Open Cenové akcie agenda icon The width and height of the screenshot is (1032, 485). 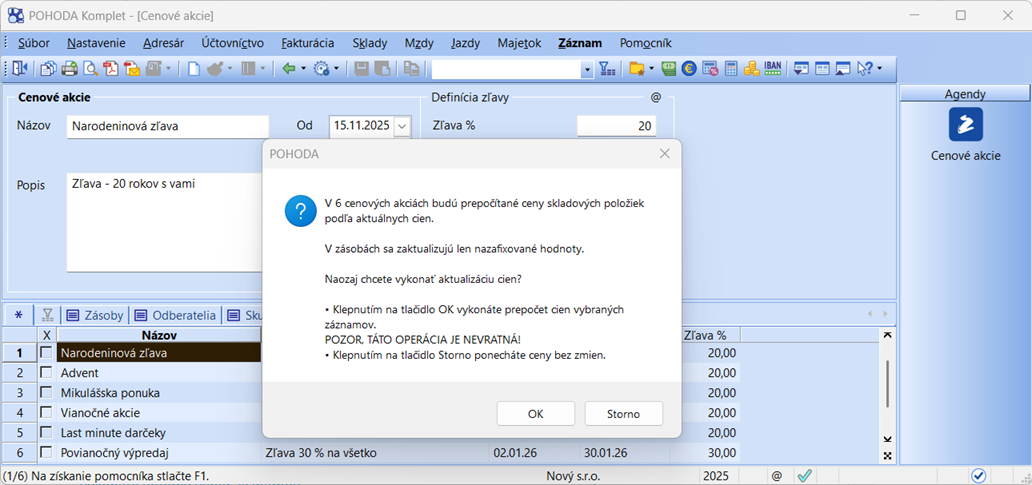point(965,125)
